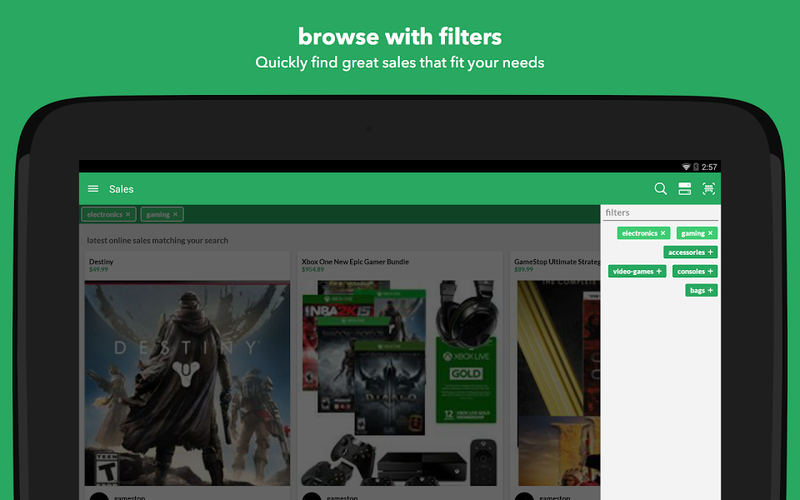Screen dimensions: 800x500
Task: Open the hamburger navigation menu
Action: (x=93, y=189)
